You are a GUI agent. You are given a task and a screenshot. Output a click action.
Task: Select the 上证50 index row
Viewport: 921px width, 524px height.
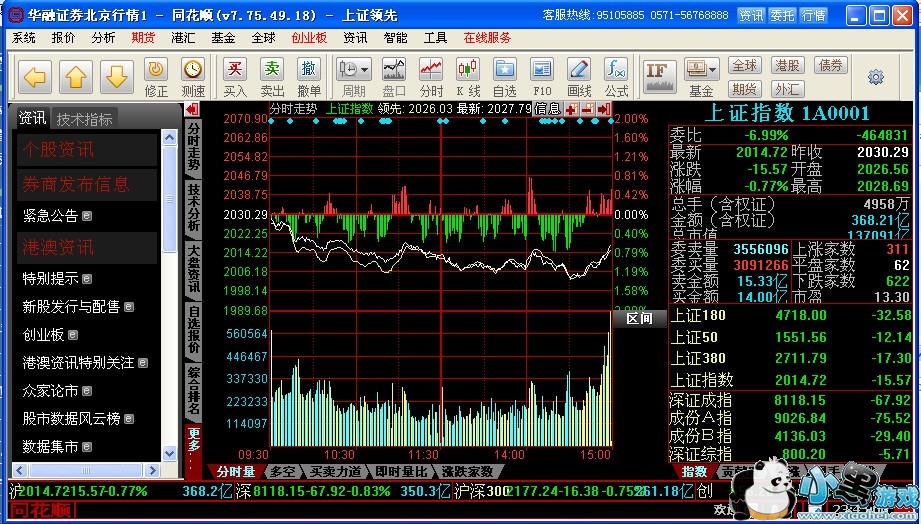(791, 337)
